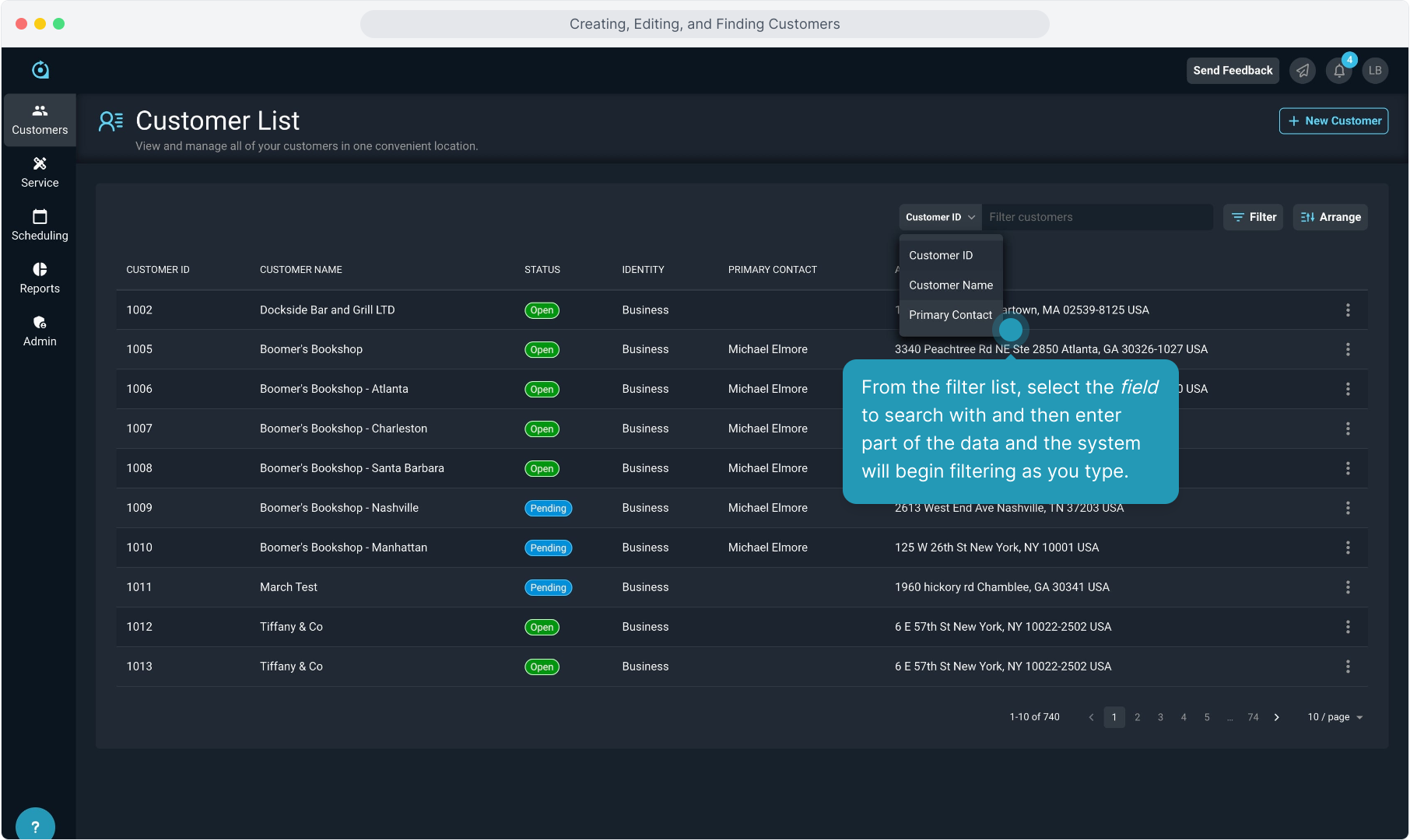Expand the Customer ID filter field dropdown
This screenshot has width=1410, height=840.
[x=940, y=217]
